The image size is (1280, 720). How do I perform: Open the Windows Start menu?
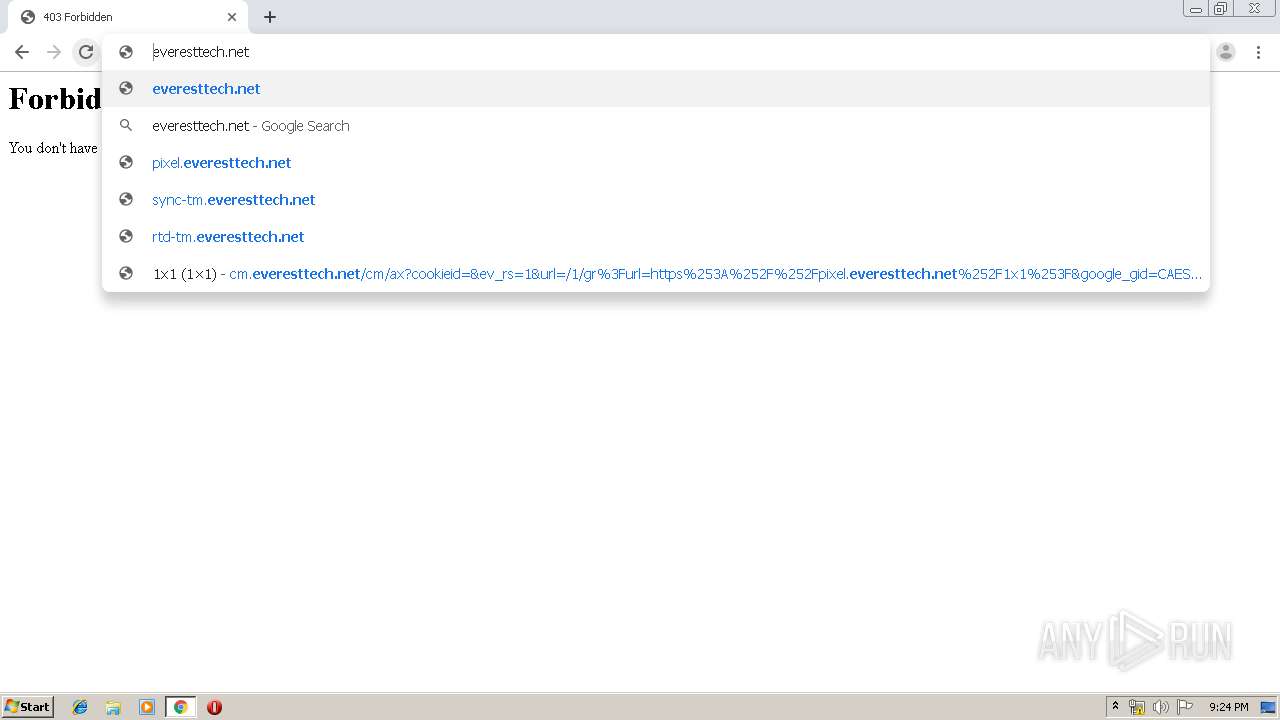point(27,707)
